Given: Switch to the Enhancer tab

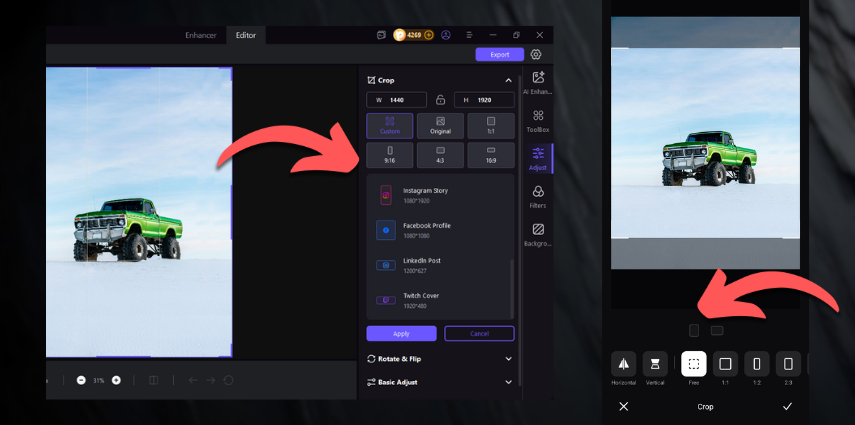Looking at the screenshot, I should (x=200, y=35).
